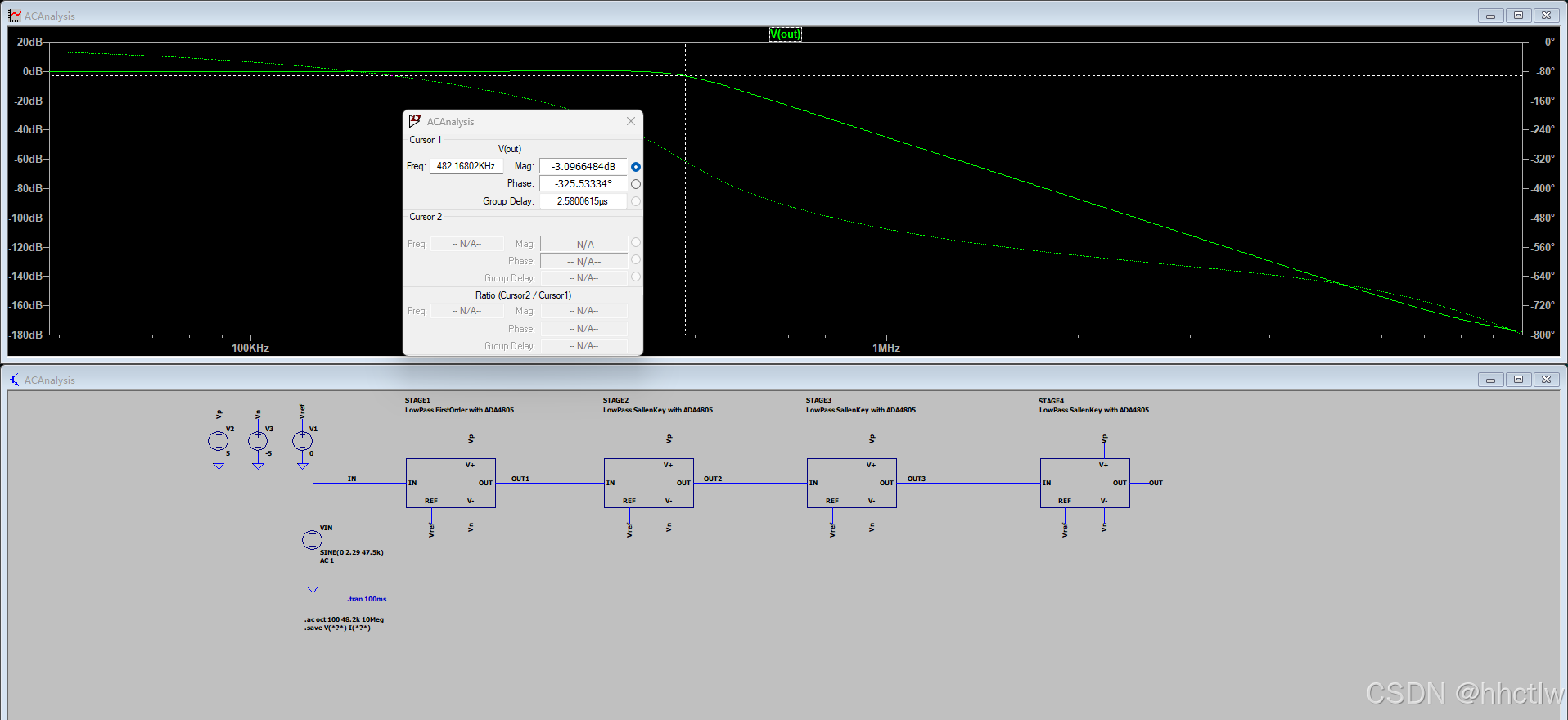Click the Cursor 1 Phase value field

click(583, 184)
